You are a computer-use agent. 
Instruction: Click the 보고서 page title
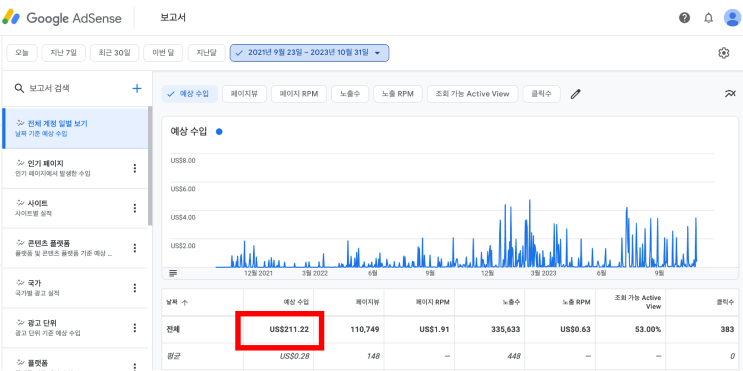173,18
